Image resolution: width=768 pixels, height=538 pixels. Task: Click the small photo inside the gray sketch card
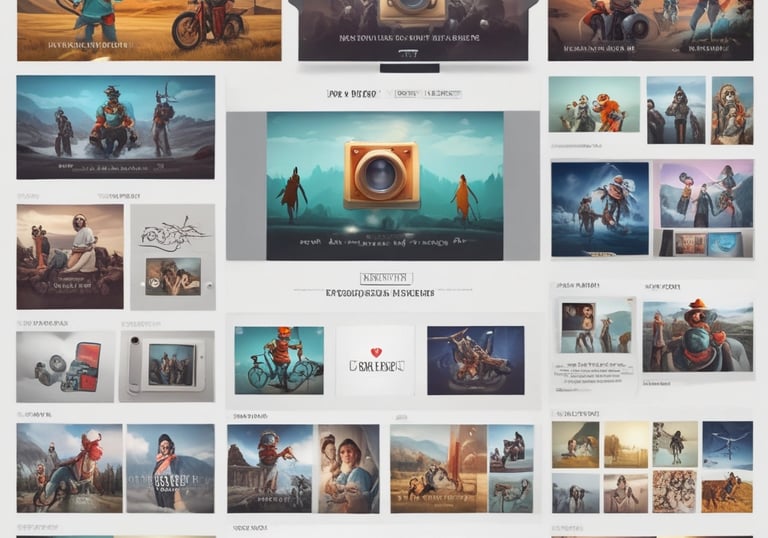coord(173,277)
